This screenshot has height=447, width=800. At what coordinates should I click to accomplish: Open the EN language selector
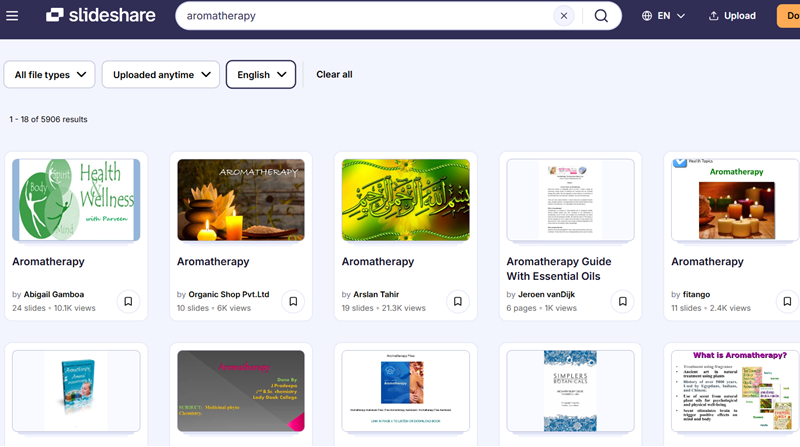[x=664, y=16]
